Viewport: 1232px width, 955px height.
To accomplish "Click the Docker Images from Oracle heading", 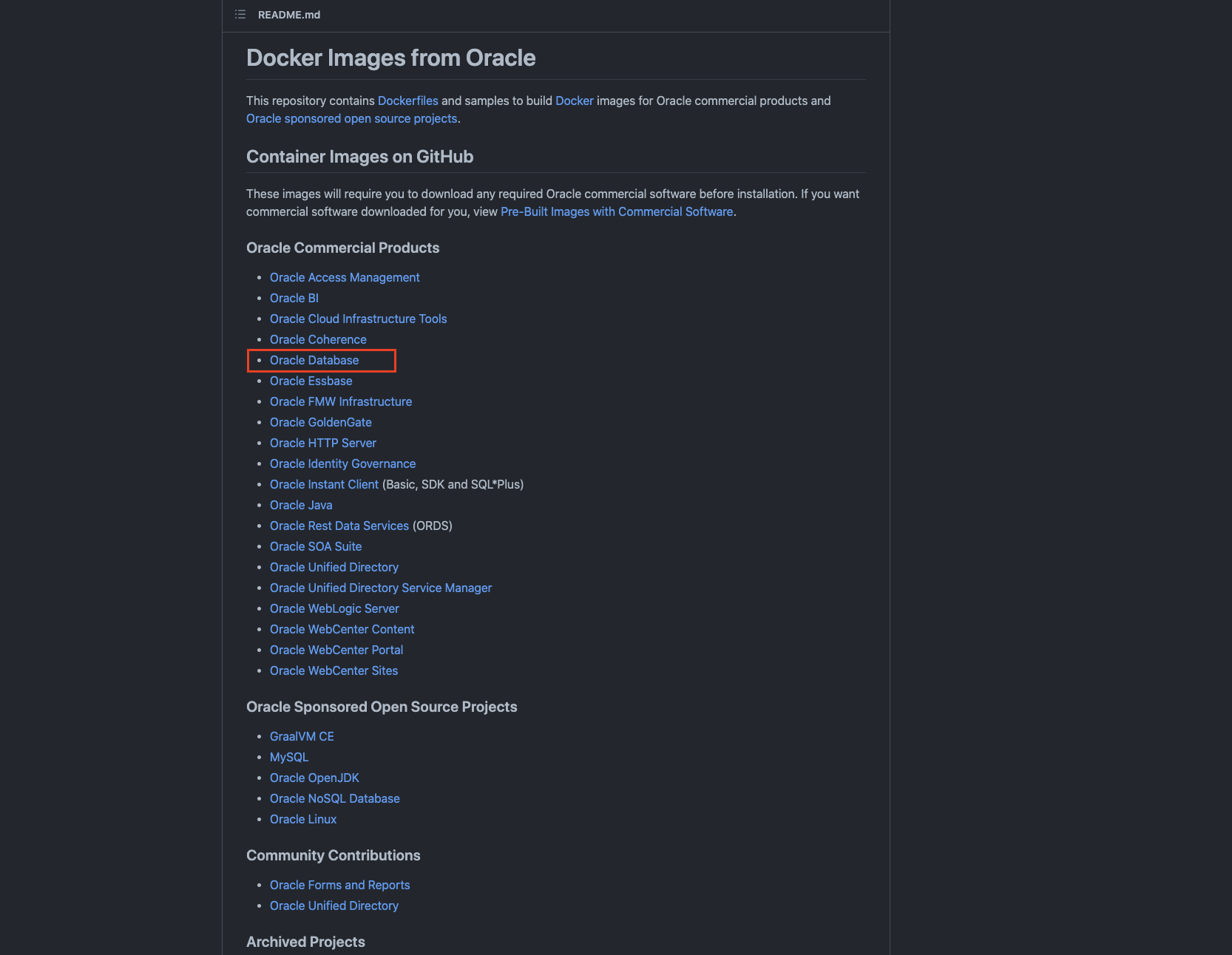I will [391, 58].
